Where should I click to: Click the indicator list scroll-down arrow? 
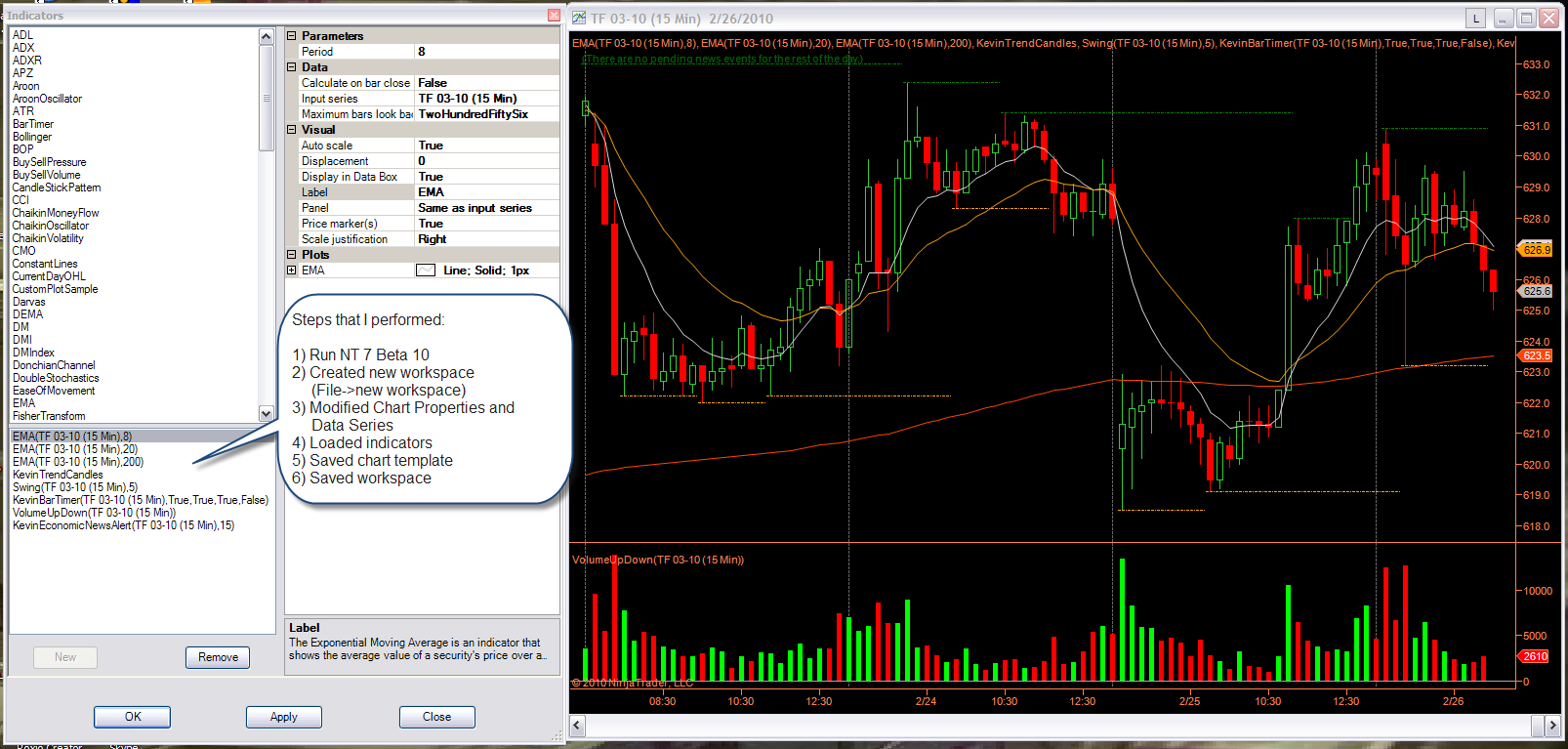pyautogui.click(x=266, y=414)
